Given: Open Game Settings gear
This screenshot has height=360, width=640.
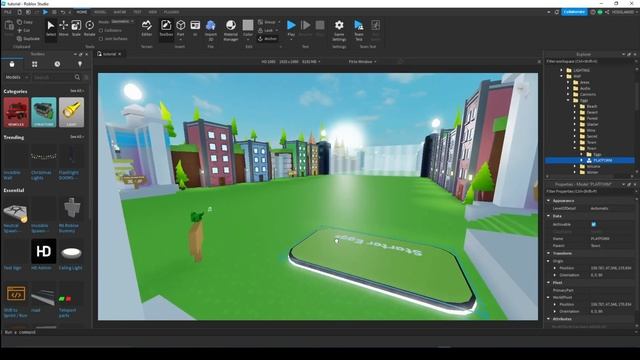Looking at the screenshot, I should tap(339, 30).
